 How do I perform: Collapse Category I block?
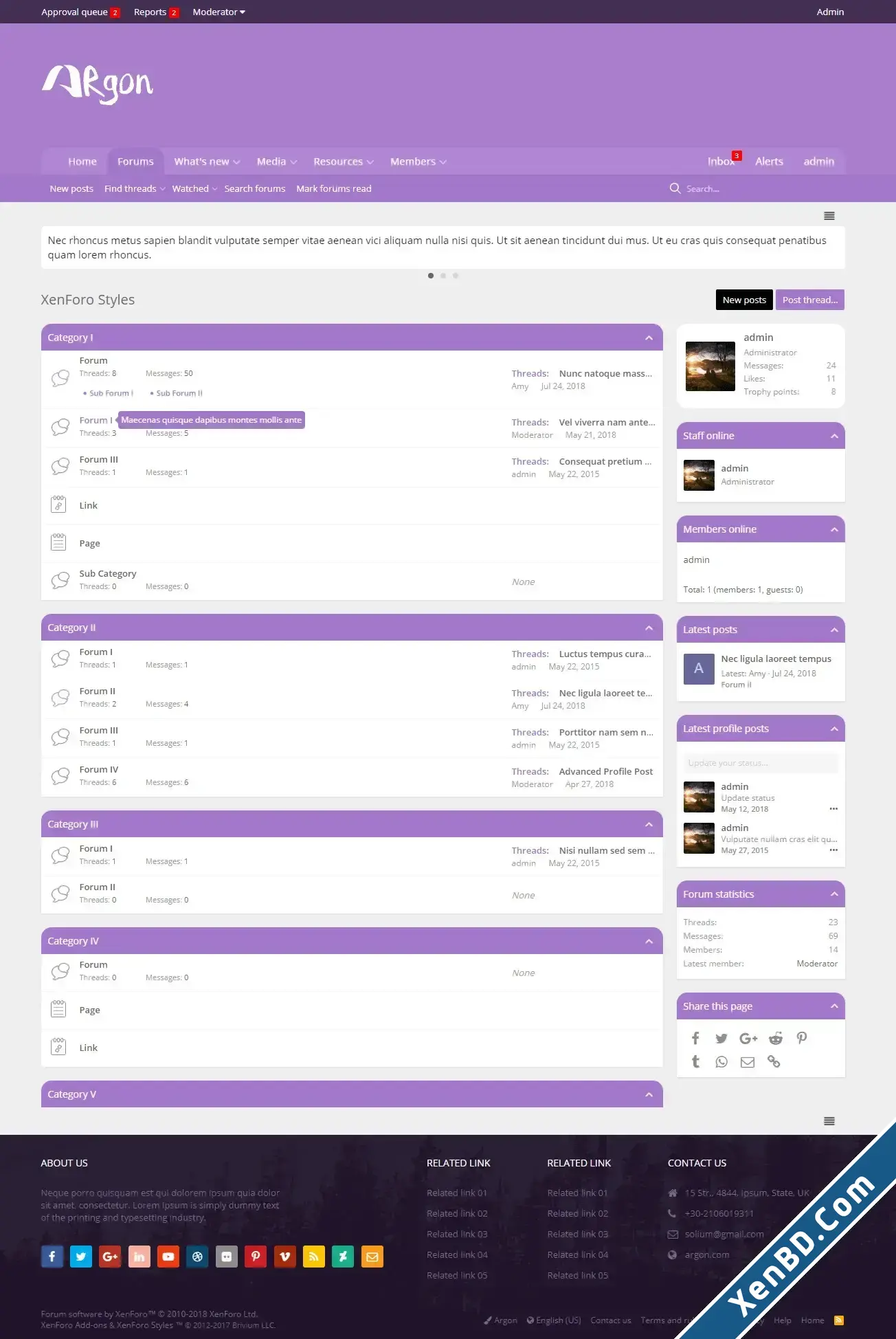tap(649, 337)
